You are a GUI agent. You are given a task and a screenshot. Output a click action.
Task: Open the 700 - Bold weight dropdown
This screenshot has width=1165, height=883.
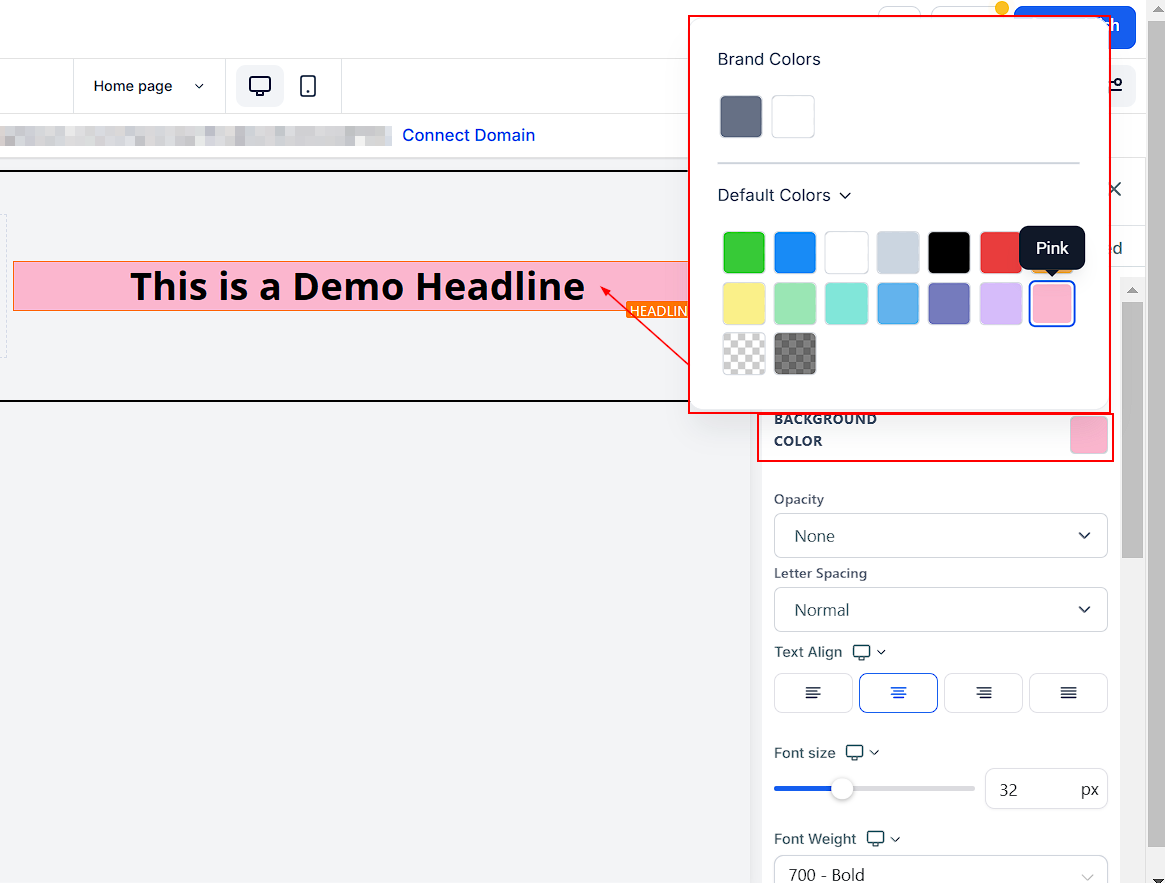[941, 870]
